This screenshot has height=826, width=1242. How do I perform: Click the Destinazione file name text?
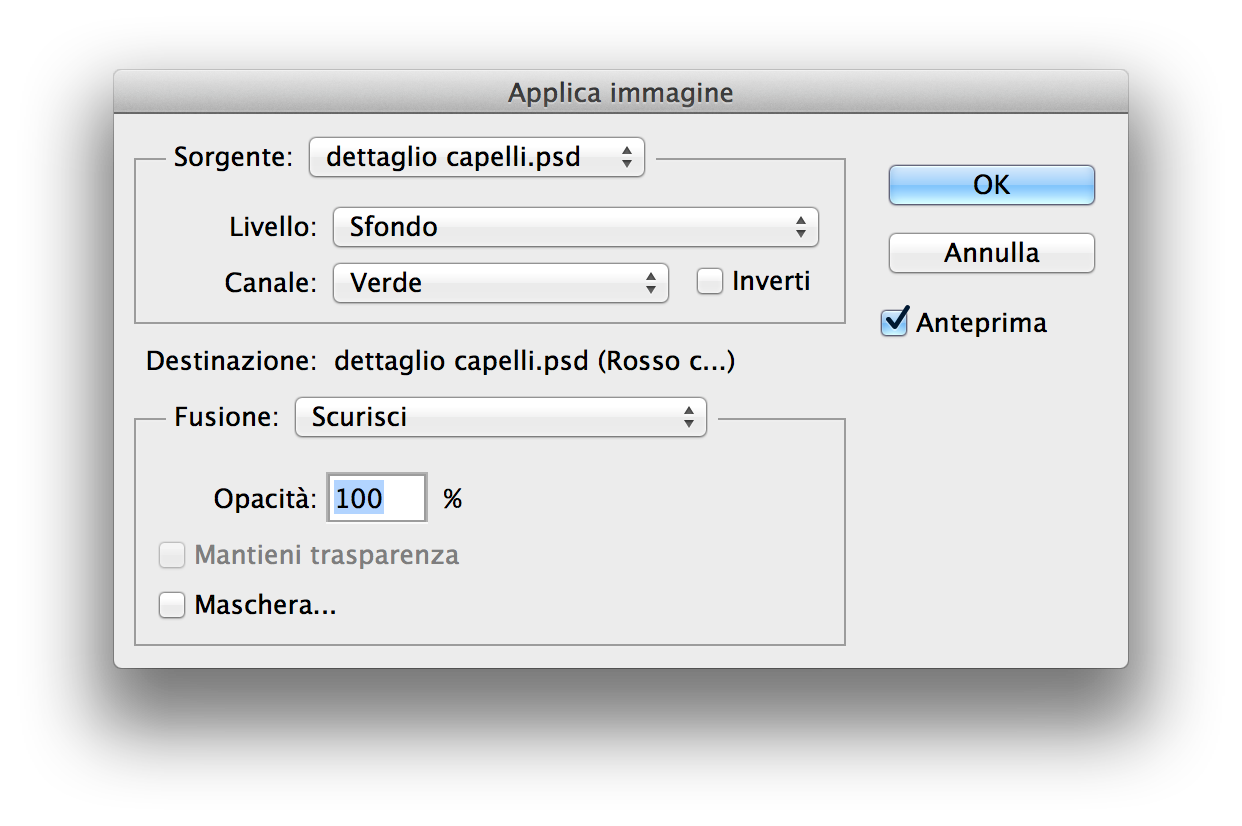click(535, 361)
